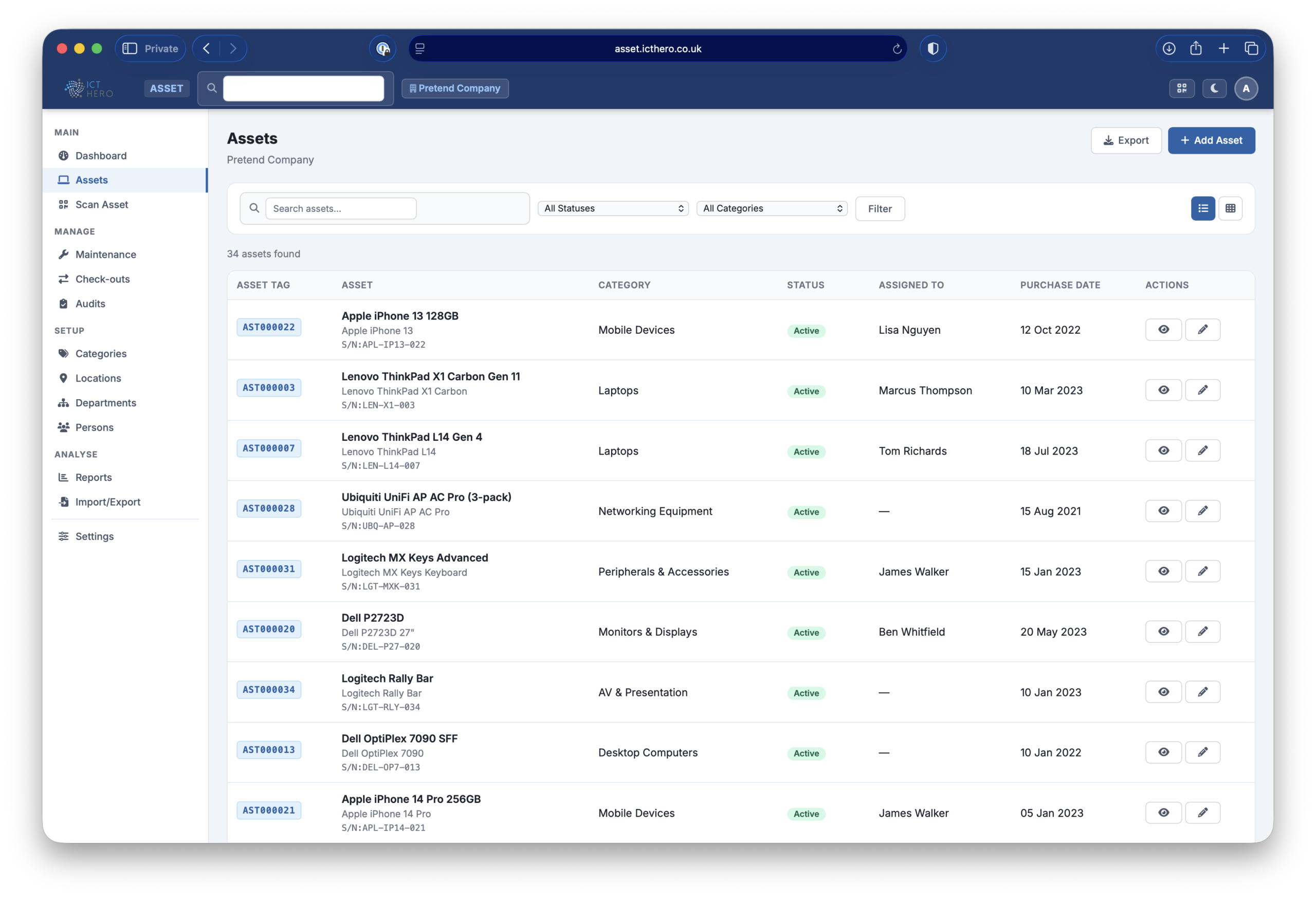Click the browser address bar

click(657, 49)
